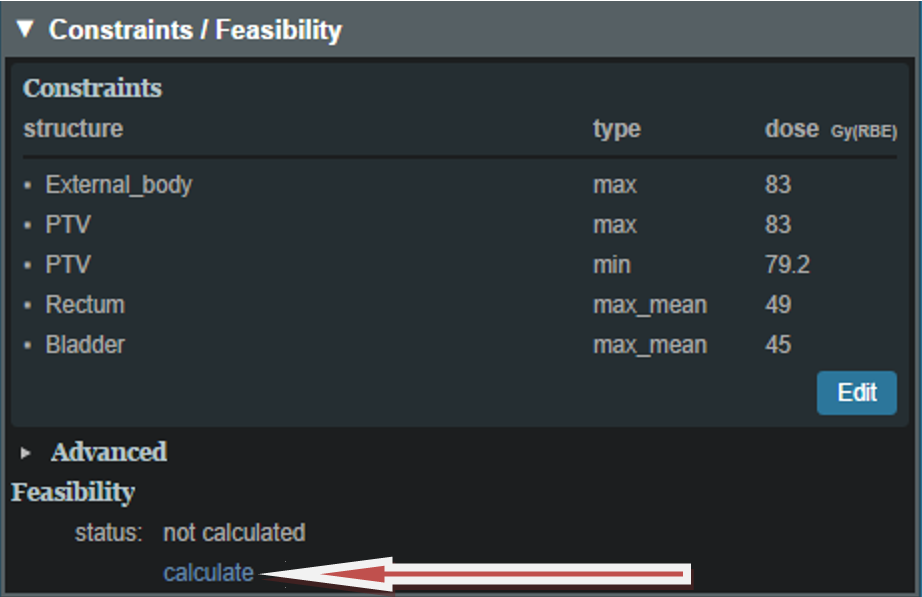Screen dimensions: 922x597
Task: Click the PTV entry with max type
Action: pos(68,225)
